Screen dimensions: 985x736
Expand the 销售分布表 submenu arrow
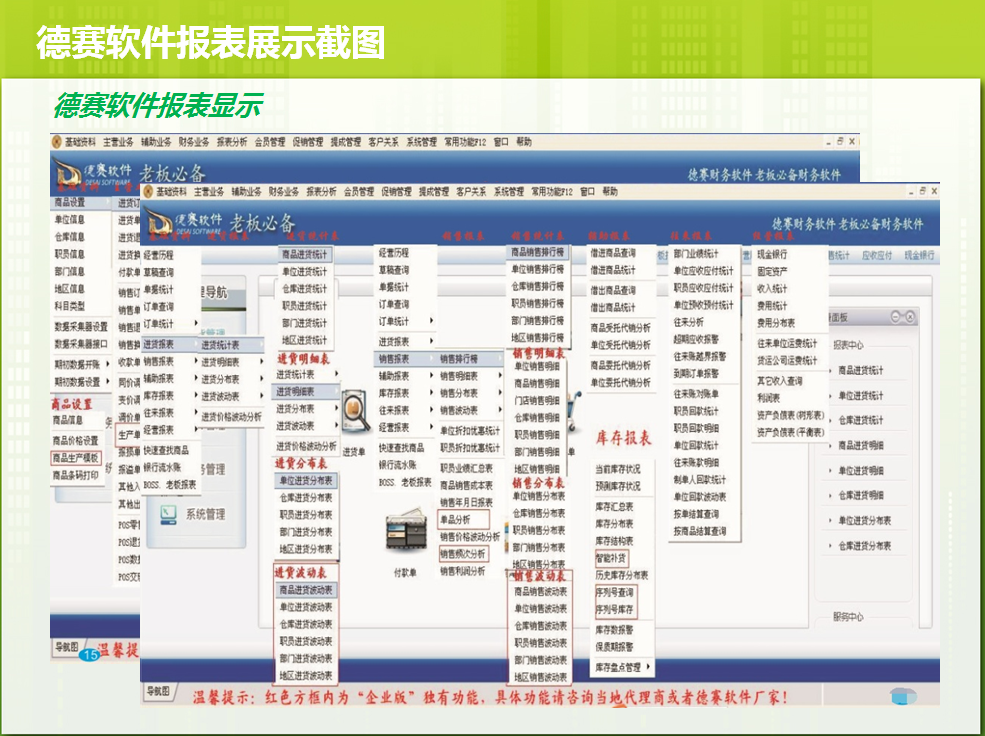pos(500,392)
